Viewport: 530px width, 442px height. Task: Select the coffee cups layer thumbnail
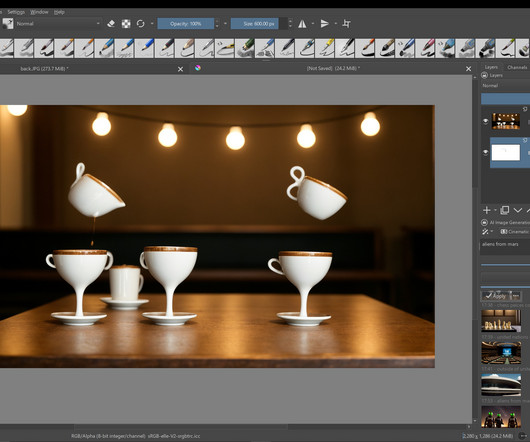tap(506, 121)
